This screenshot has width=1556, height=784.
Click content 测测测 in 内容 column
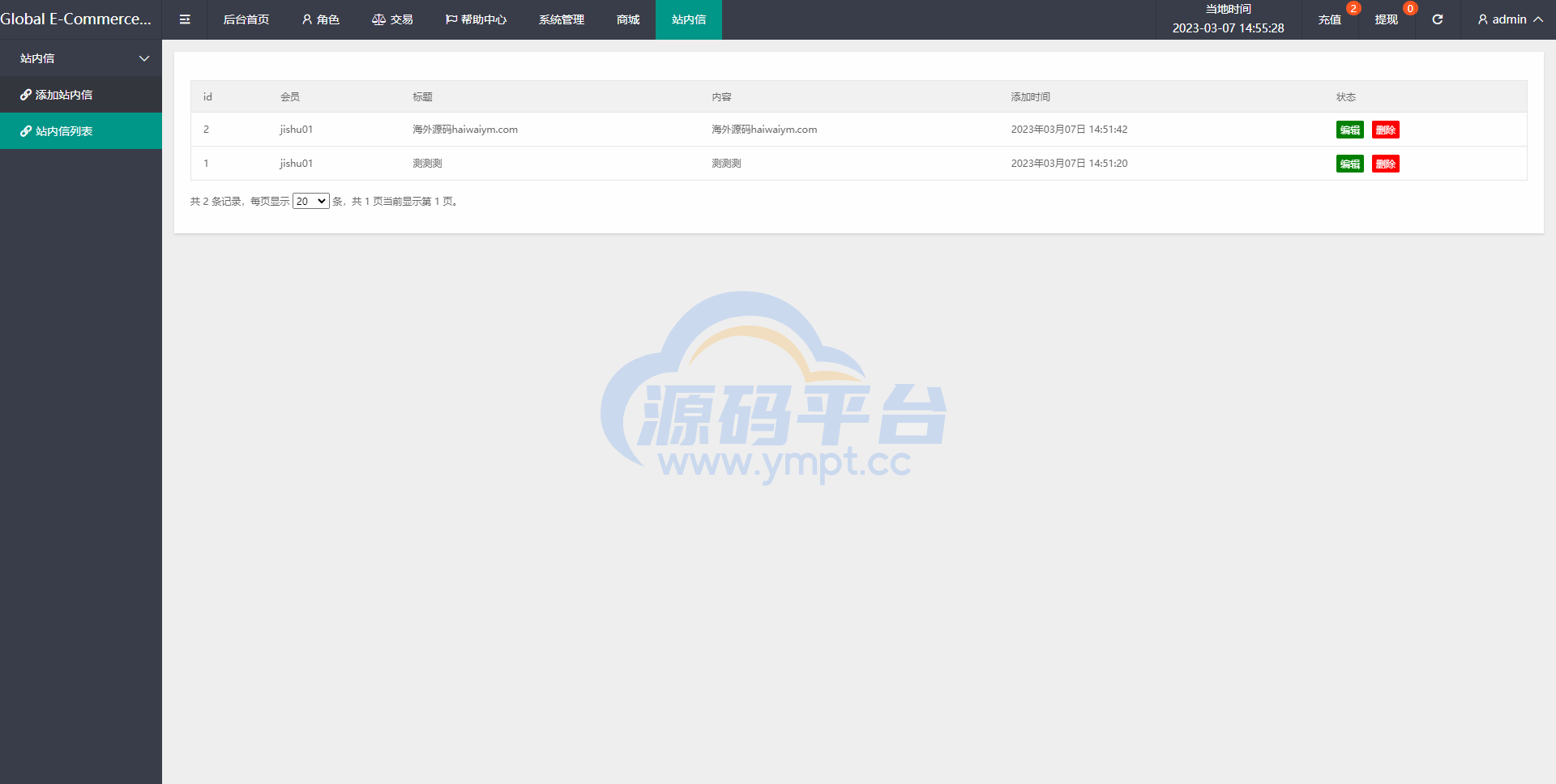pyautogui.click(x=726, y=164)
